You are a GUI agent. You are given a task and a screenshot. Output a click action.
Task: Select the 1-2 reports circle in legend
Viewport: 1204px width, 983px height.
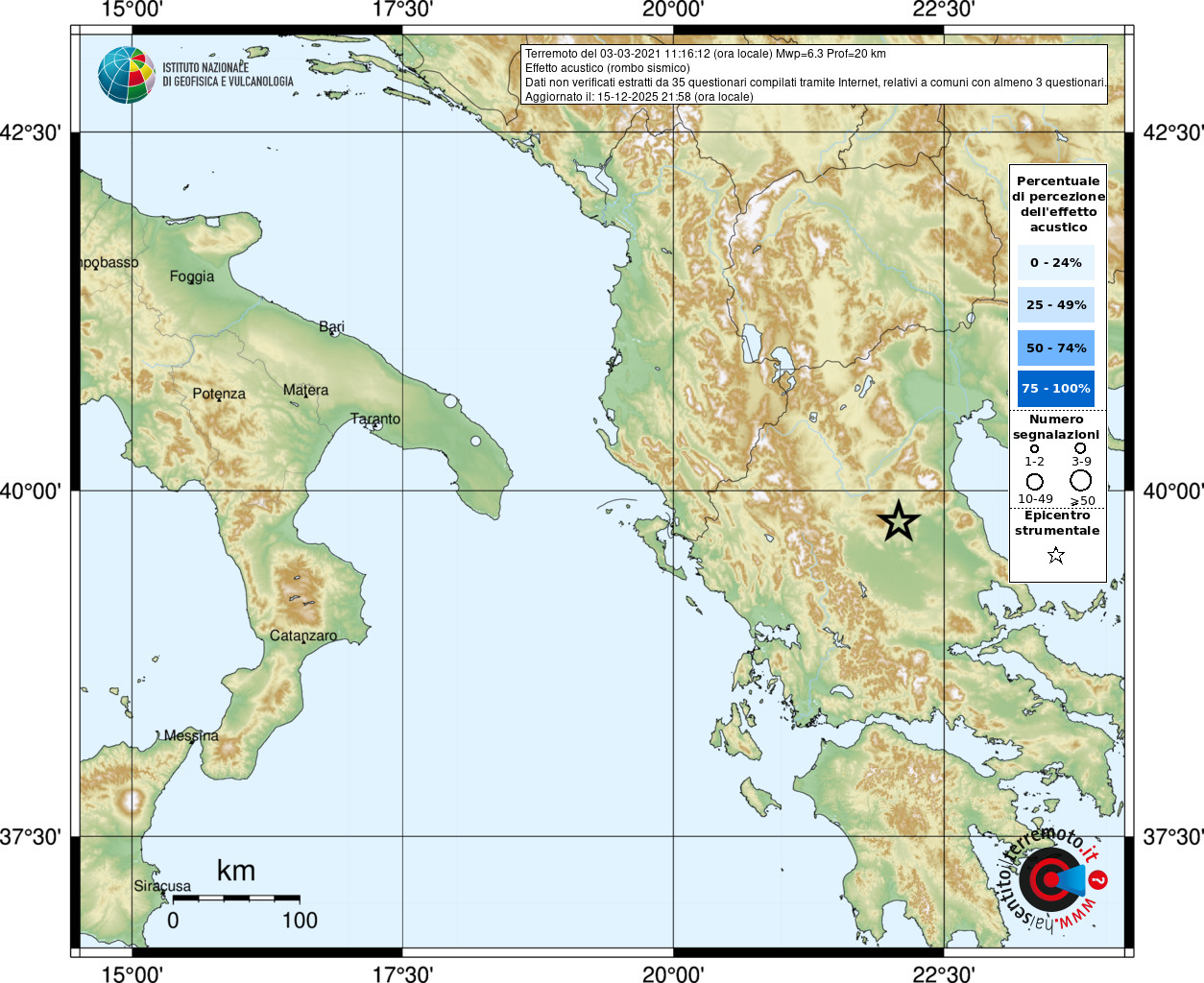[x=1034, y=448]
